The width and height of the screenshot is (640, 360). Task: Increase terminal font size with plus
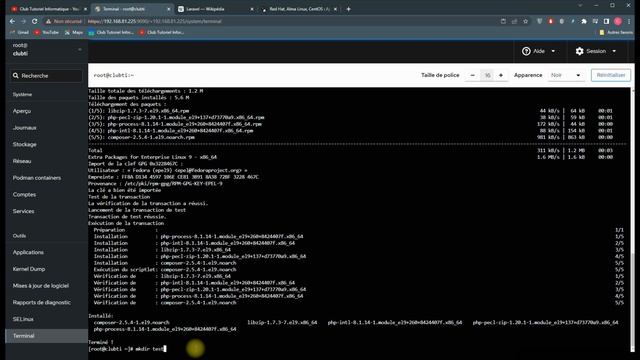point(501,75)
